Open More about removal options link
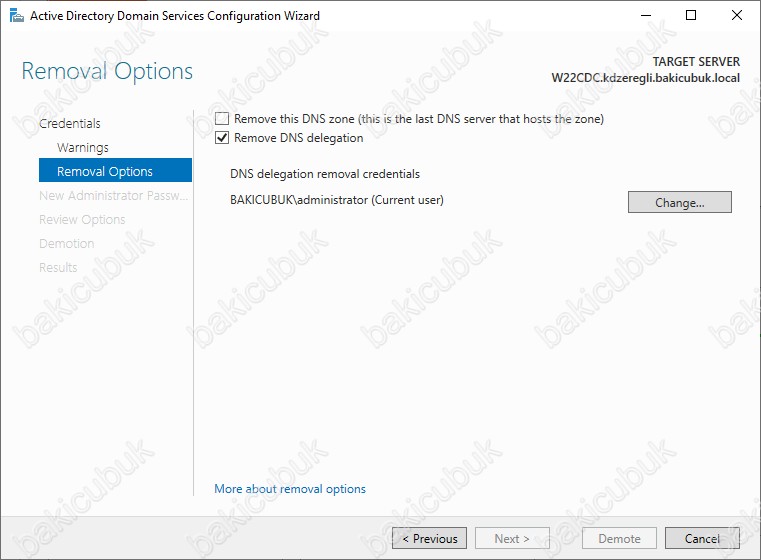 point(290,489)
